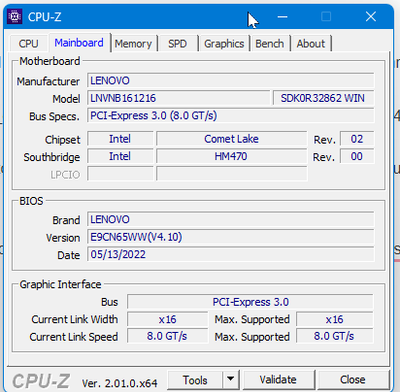The image size is (400, 392).
Task: Select the Mainboard tab
Action: coord(79,43)
